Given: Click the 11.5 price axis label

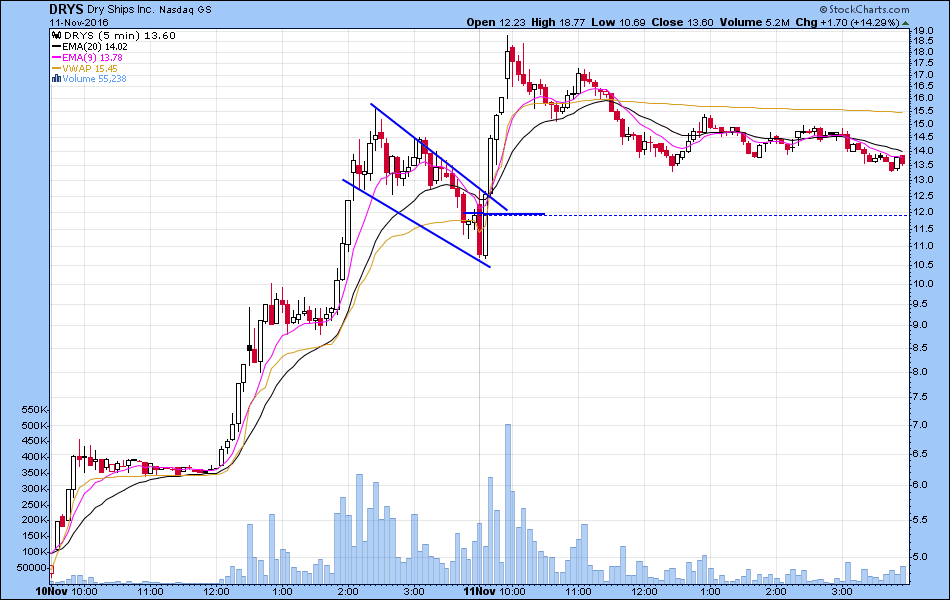Looking at the screenshot, I should click(x=924, y=229).
